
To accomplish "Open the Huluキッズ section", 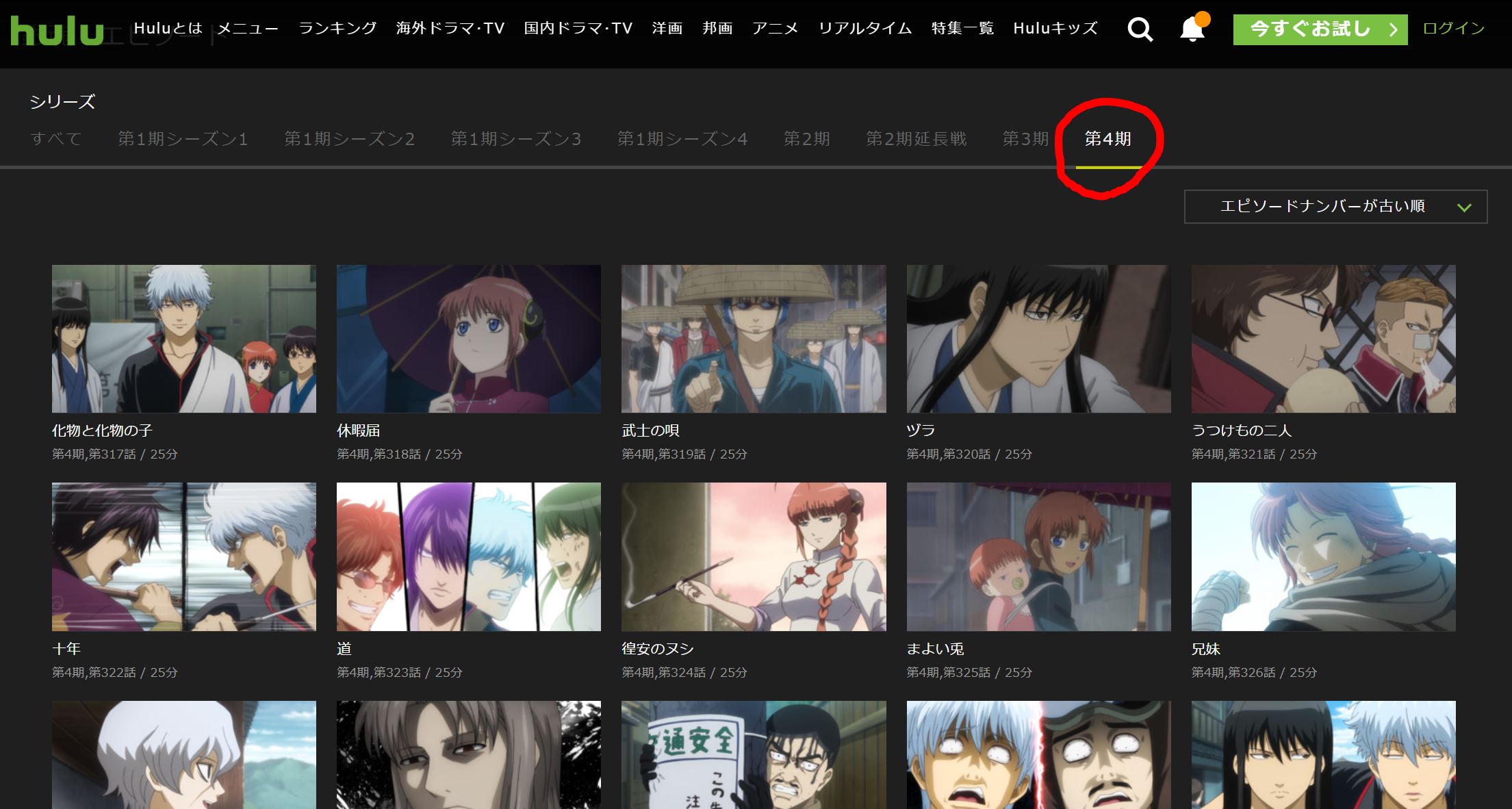I will [x=1055, y=28].
